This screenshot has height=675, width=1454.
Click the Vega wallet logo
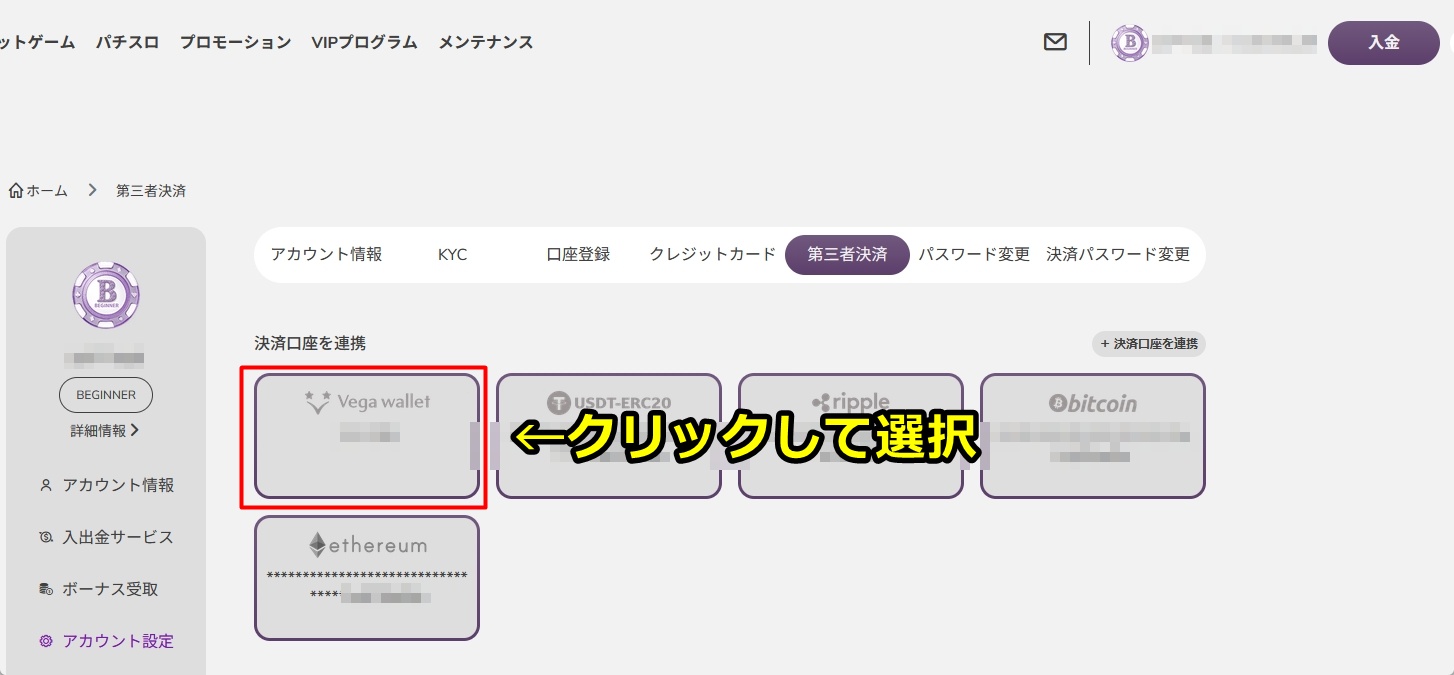tap(367, 402)
